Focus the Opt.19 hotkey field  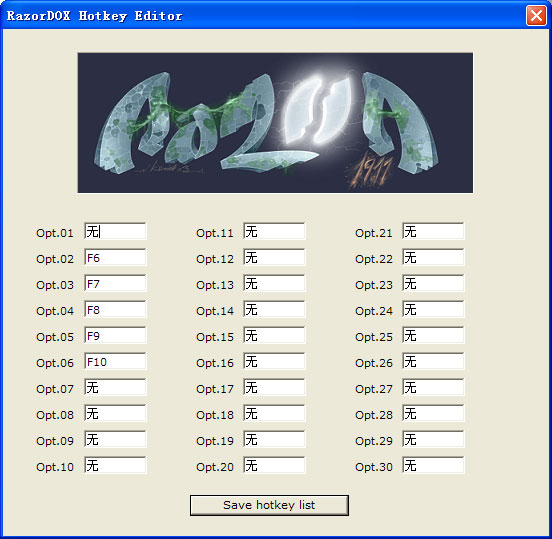coord(275,440)
